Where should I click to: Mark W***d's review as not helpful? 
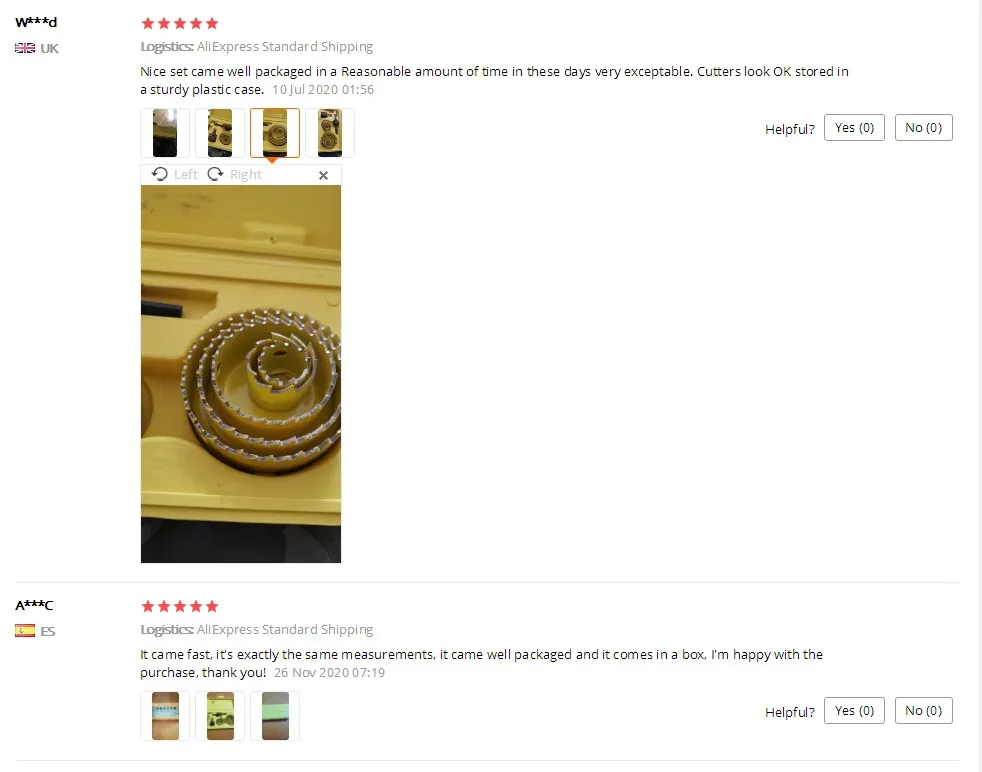[924, 128]
